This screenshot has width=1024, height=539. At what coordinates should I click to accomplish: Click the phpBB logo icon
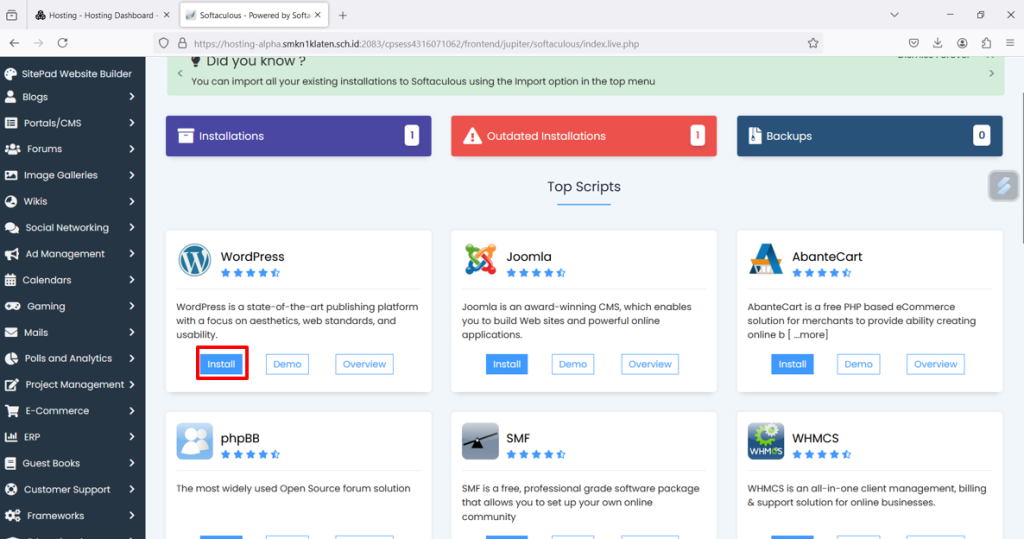(x=195, y=441)
